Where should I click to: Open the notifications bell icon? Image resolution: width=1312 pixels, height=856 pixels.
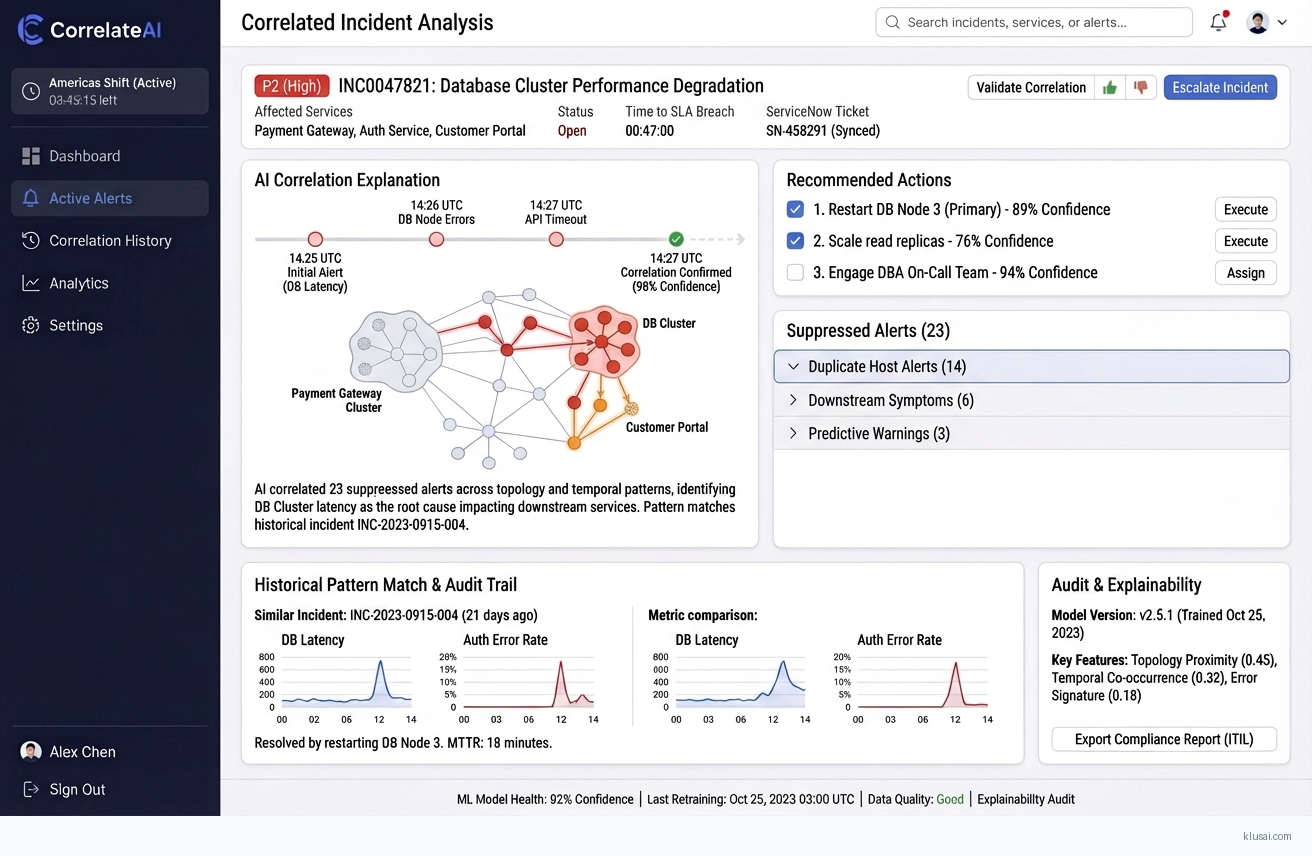(1218, 22)
